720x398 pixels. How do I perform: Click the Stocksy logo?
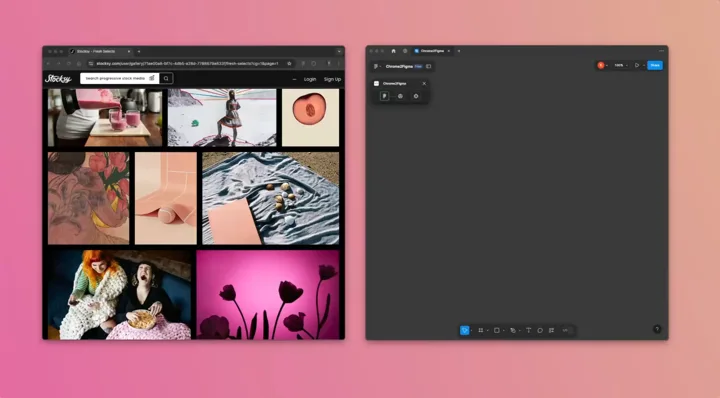pos(58,78)
